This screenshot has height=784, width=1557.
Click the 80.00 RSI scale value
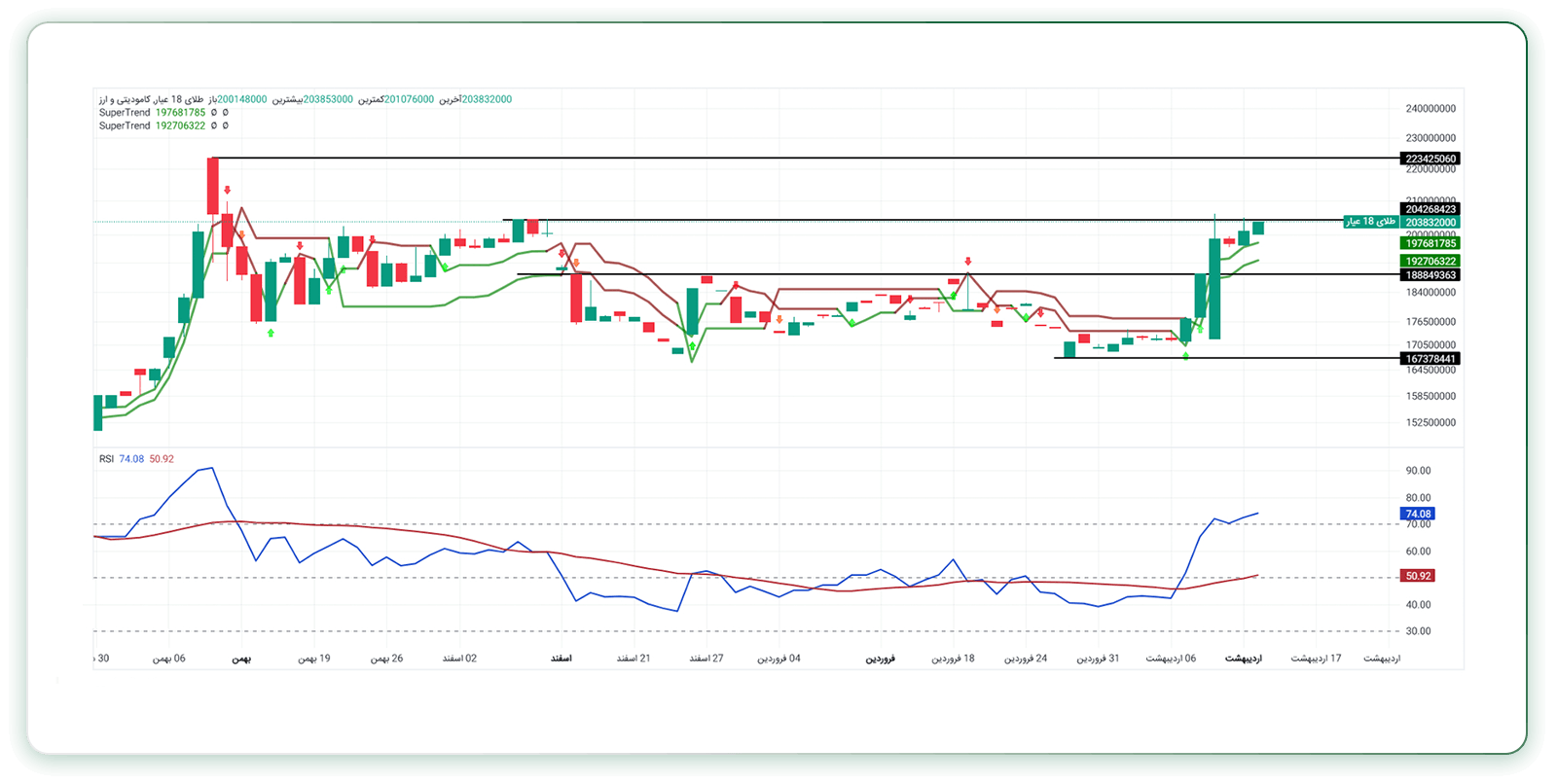pos(1418,498)
